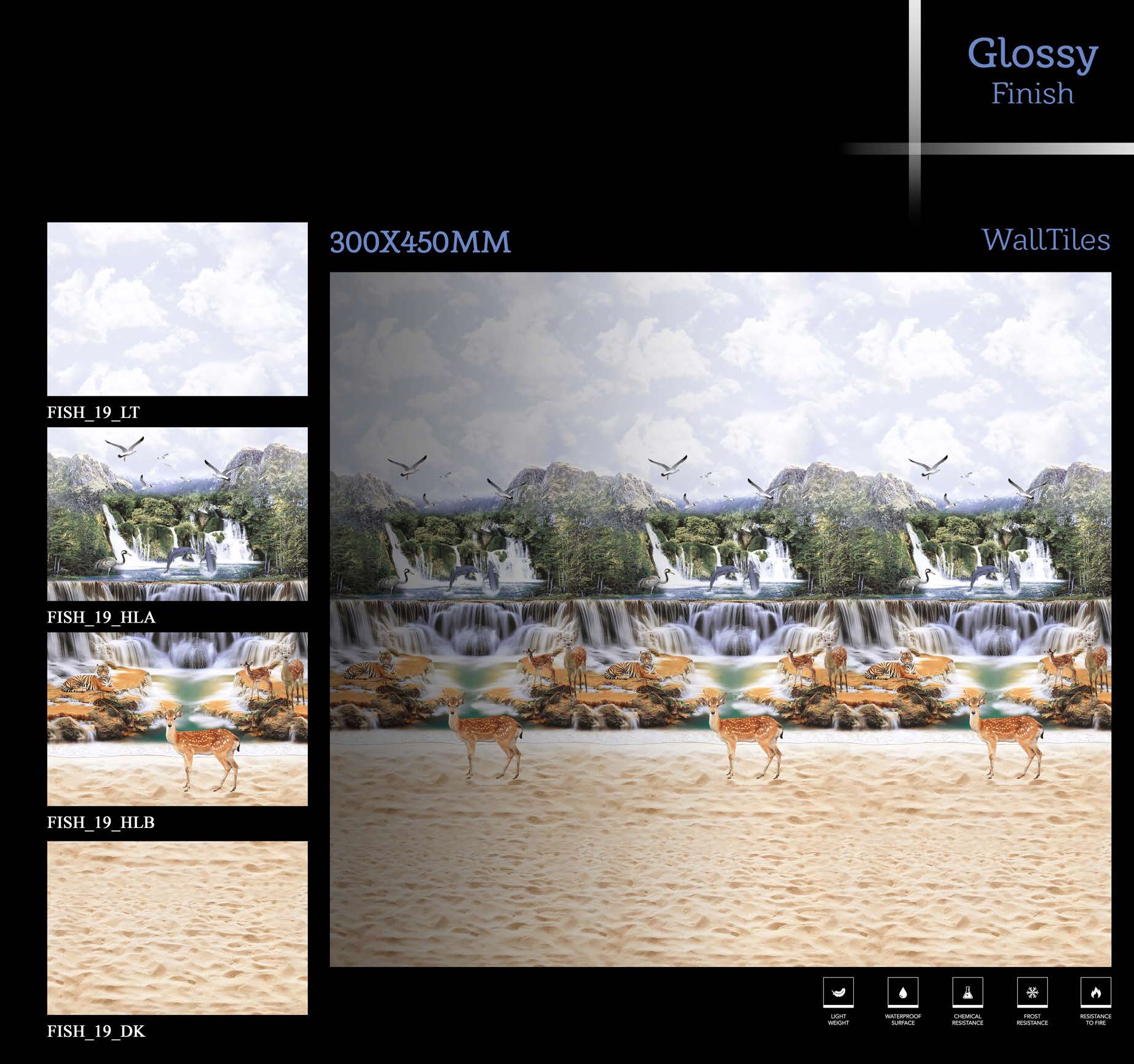The width and height of the screenshot is (1134, 1064).
Task: Click the 300X450MM size heading
Action: point(420,242)
